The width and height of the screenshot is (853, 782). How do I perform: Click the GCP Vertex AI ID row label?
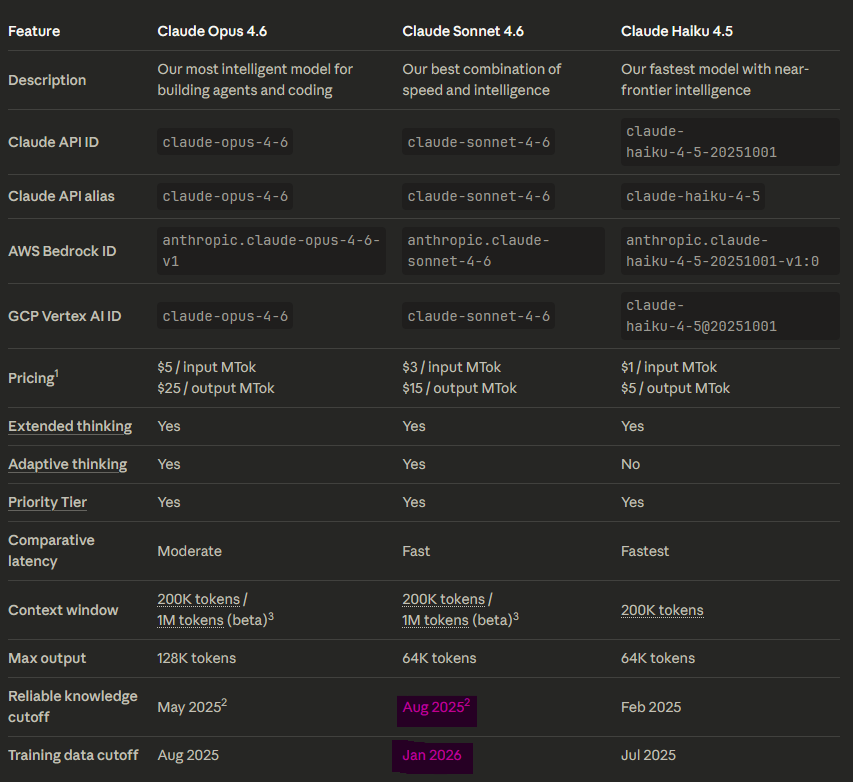coord(65,316)
